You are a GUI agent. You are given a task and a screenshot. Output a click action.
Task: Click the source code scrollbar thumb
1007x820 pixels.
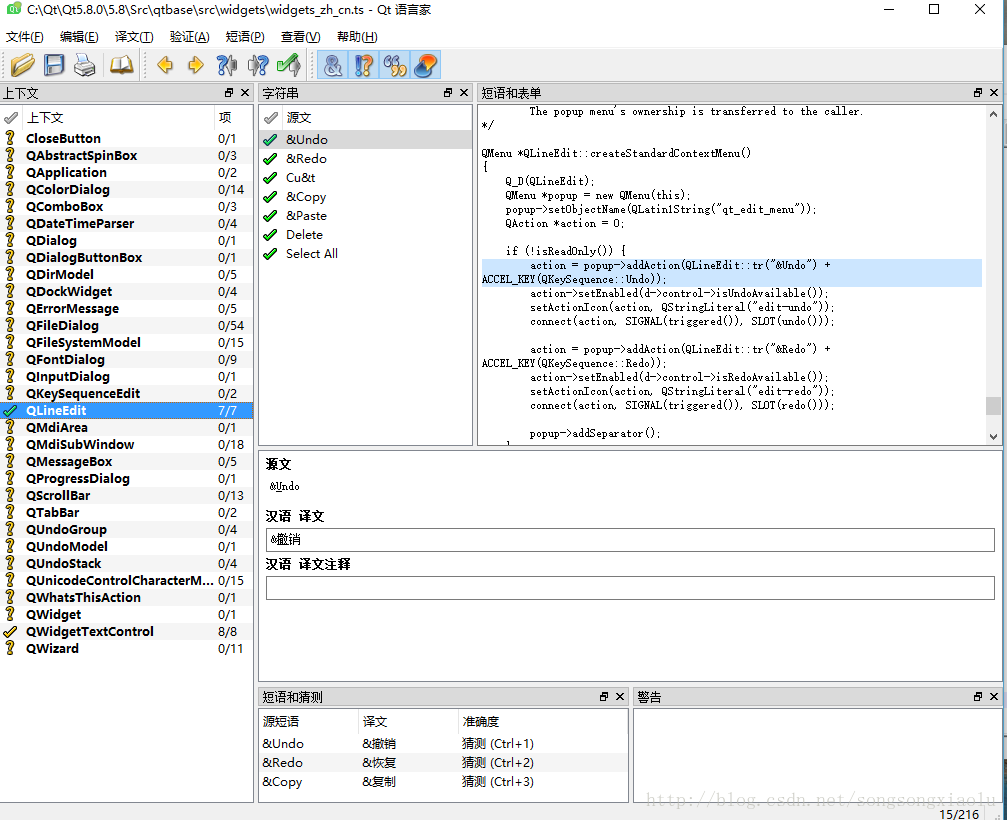(x=993, y=405)
